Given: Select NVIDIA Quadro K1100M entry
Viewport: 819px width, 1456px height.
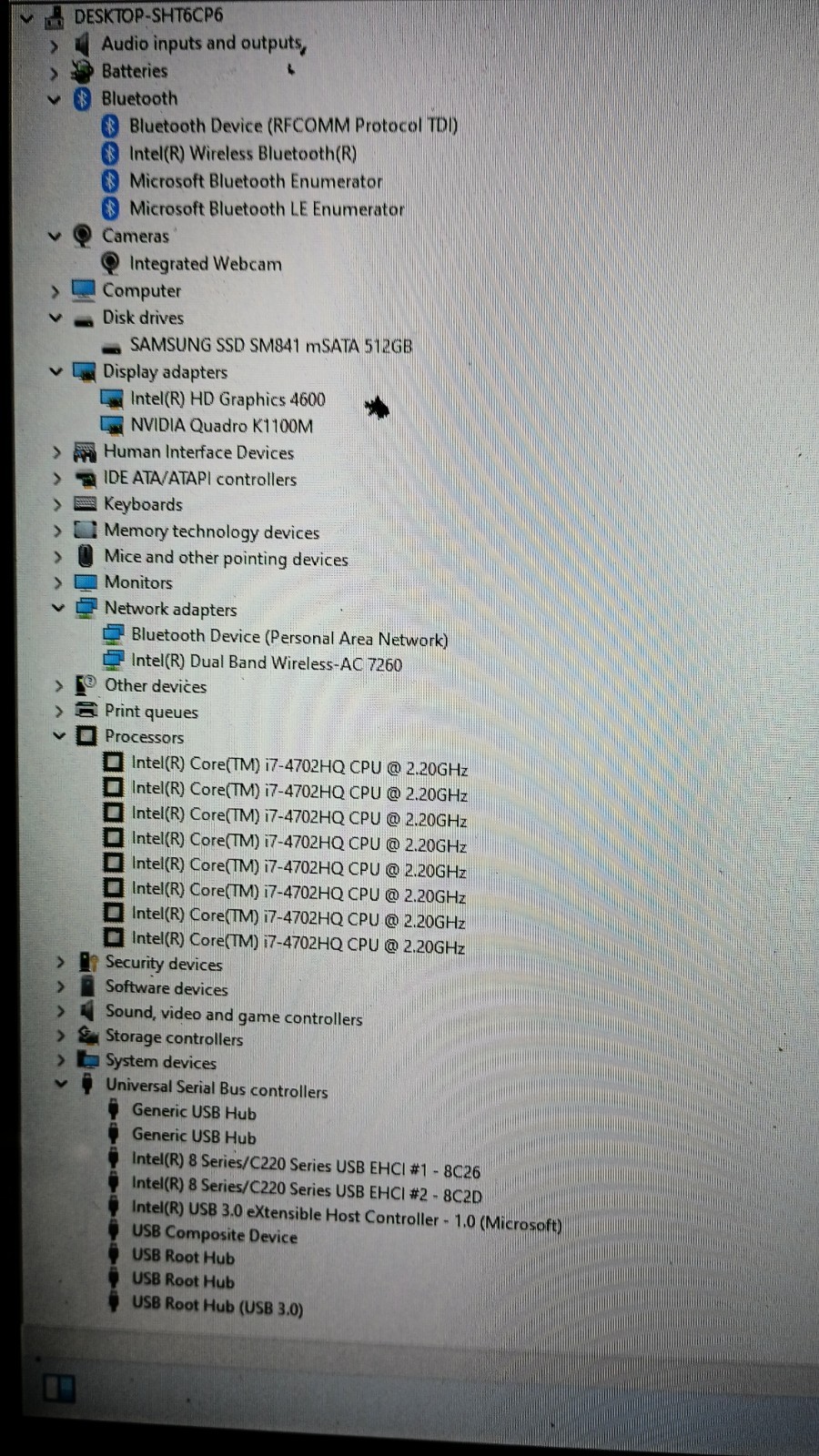Looking at the screenshot, I should 221,425.
